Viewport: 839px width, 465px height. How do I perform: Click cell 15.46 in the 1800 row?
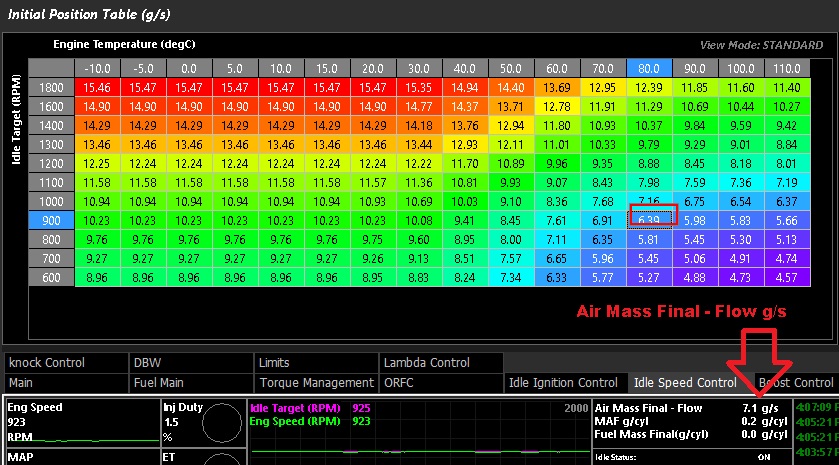97,88
